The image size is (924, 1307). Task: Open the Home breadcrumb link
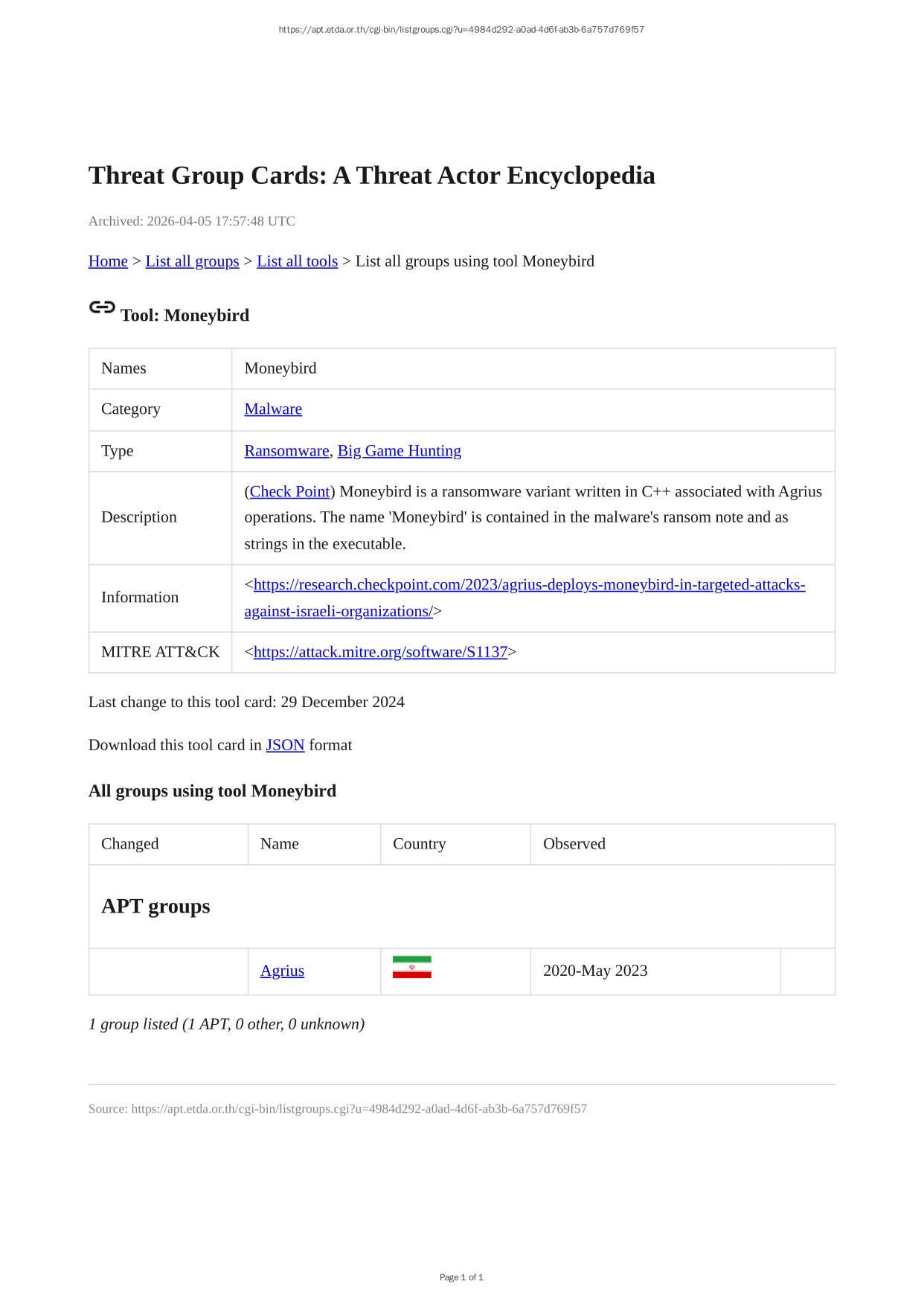[x=108, y=261]
